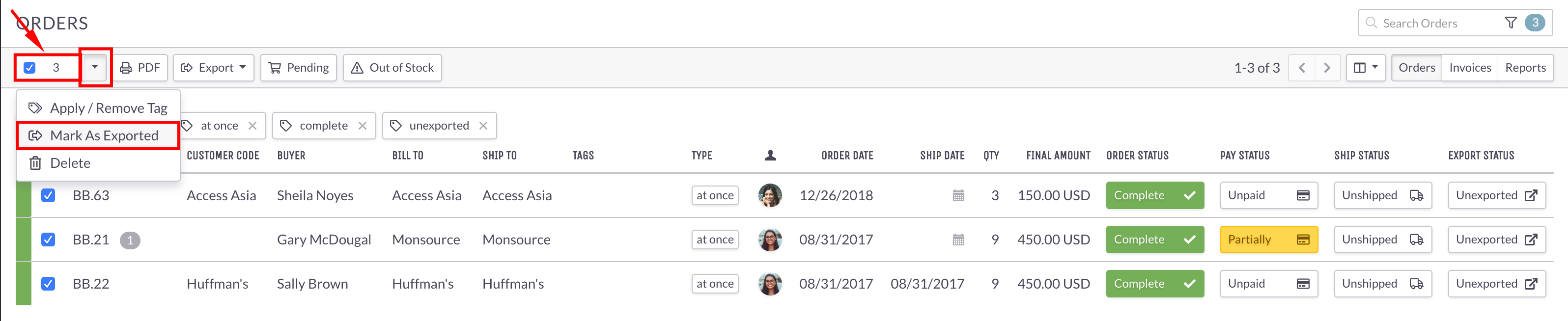The height and width of the screenshot is (321, 1568).
Task: Click the Complete status button for BB.22
Action: coord(1155,283)
